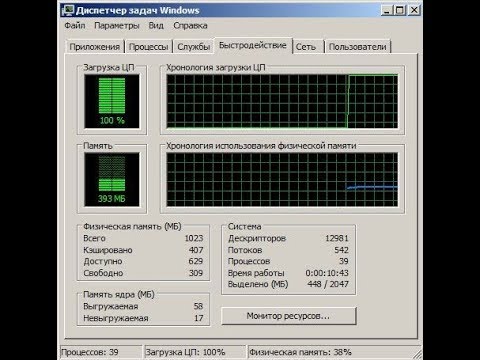Click the Выгружаемая value 58
Image resolution: width=480 pixels, height=360 pixels.
[x=198, y=306]
